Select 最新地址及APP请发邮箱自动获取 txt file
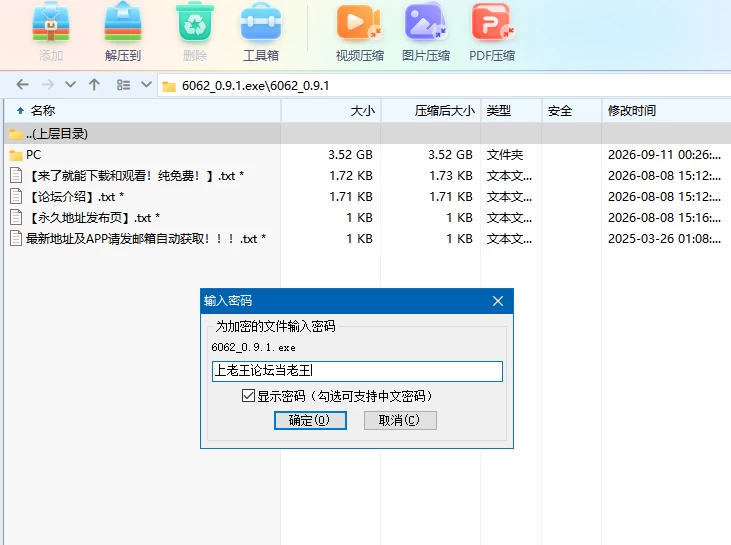The width and height of the screenshot is (731, 545). coord(367,239)
